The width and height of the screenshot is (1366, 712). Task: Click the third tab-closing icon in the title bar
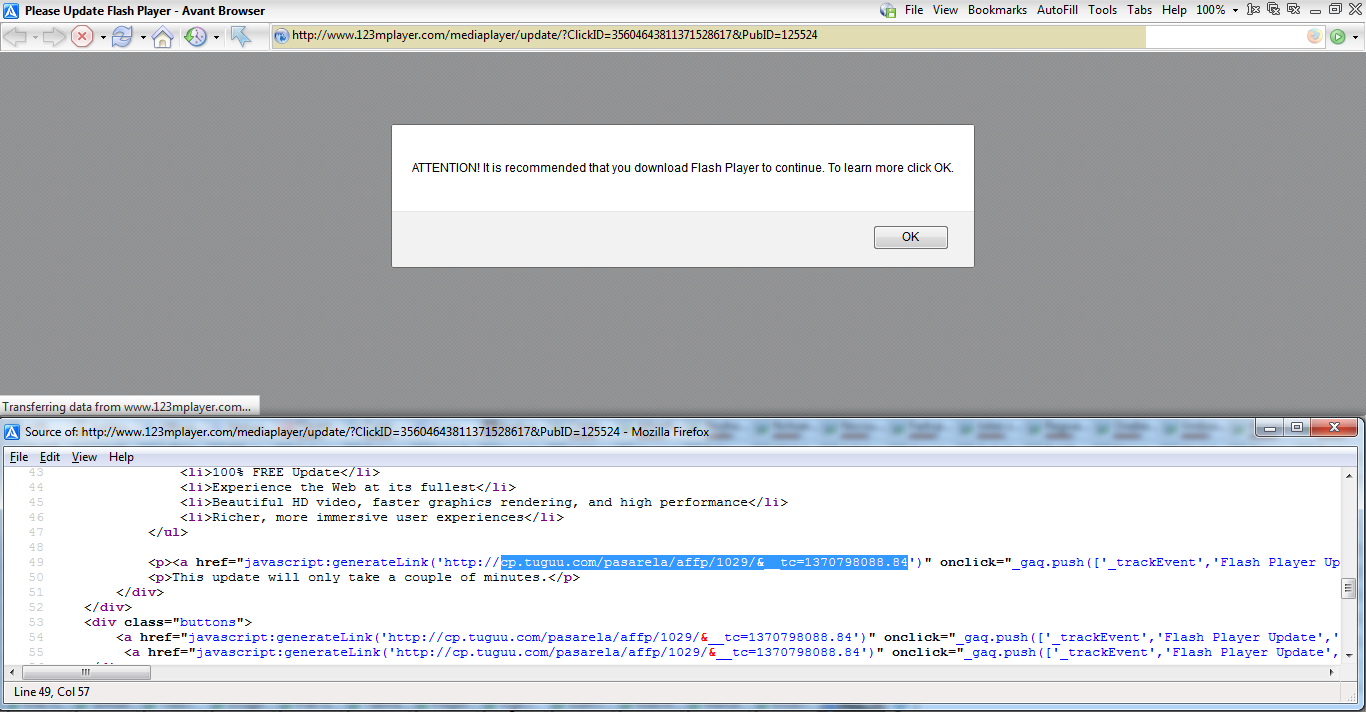click(1293, 10)
